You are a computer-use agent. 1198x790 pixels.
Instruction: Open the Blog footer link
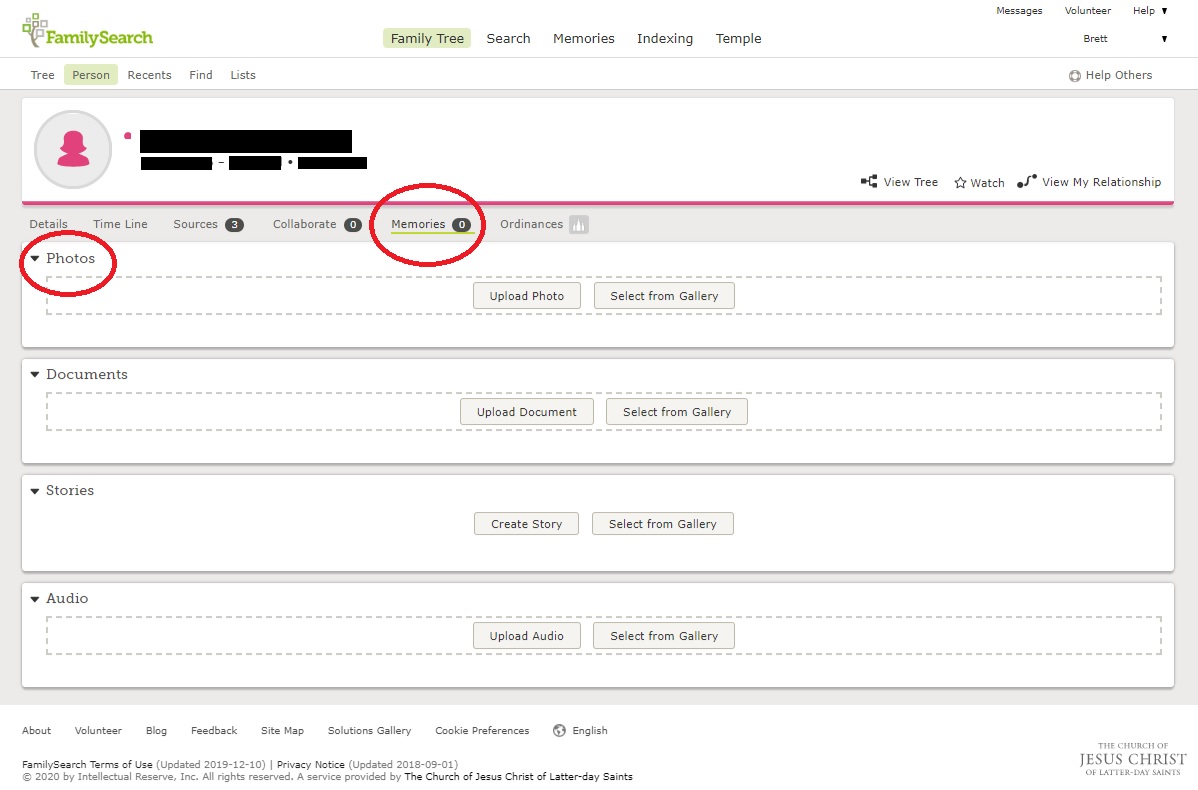(156, 730)
